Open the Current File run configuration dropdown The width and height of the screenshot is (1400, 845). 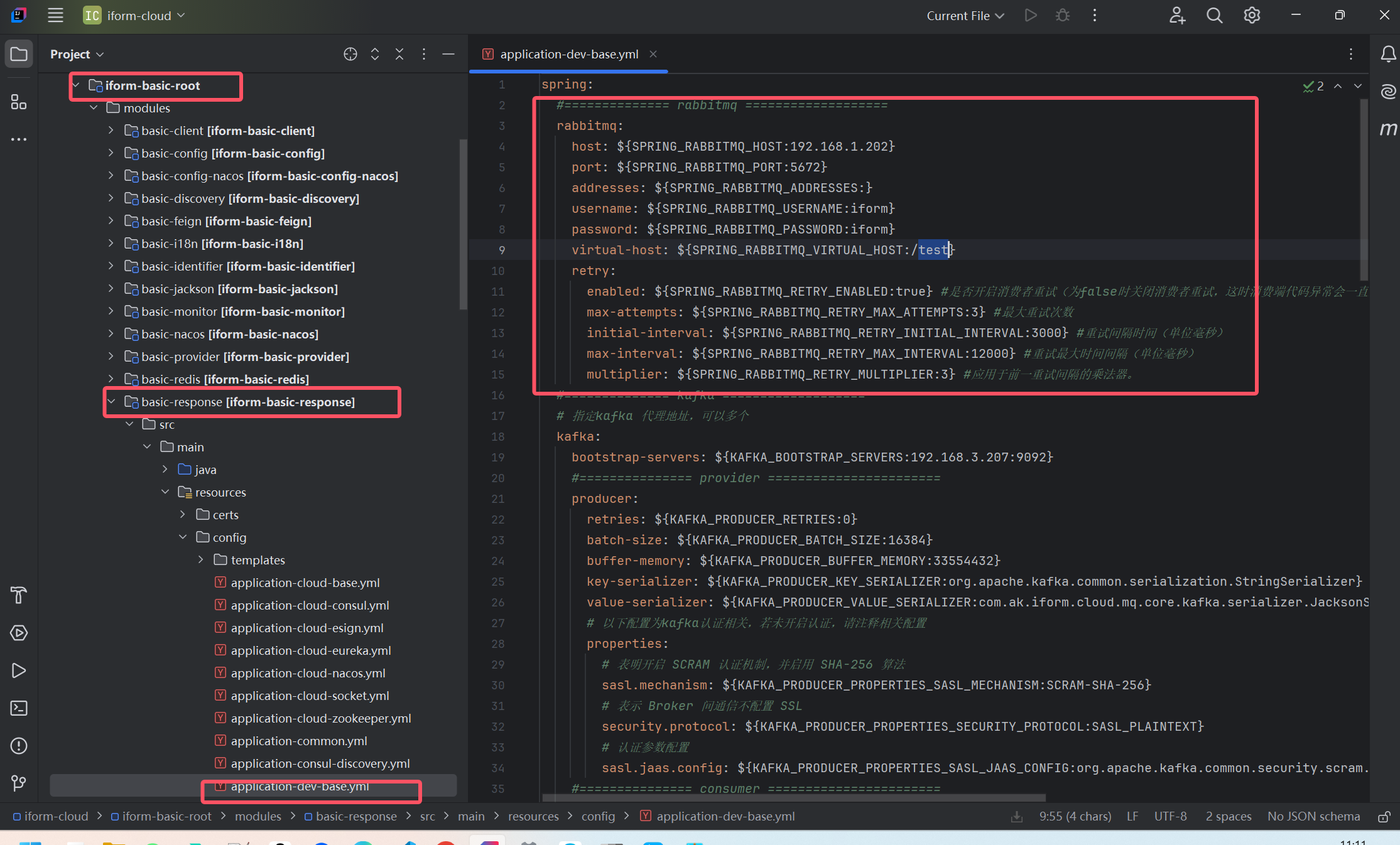coord(965,16)
